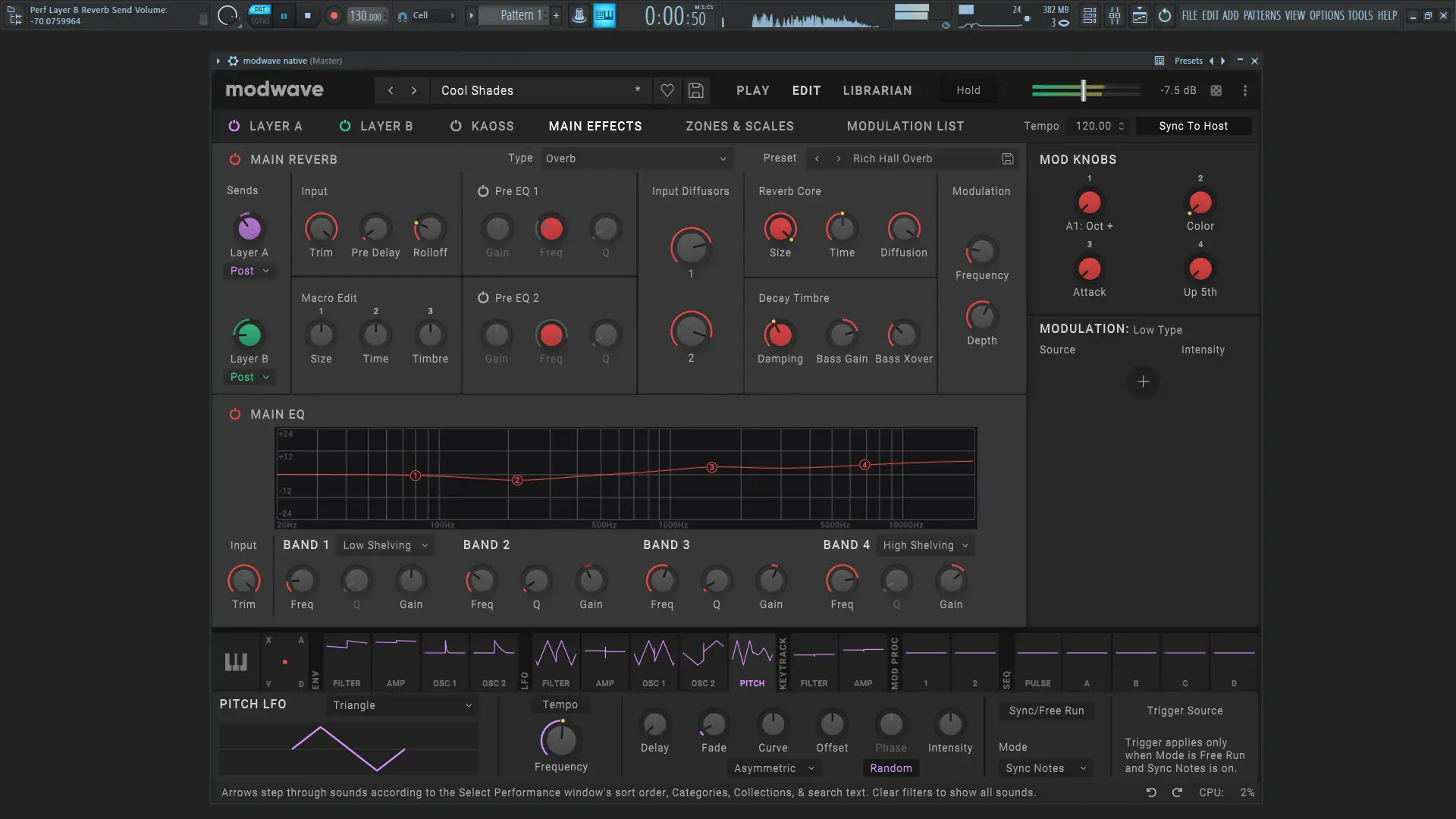Screen dimensions: 1456x819
Task: Add a modulation source with plus button
Action: (x=1143, y=381)
